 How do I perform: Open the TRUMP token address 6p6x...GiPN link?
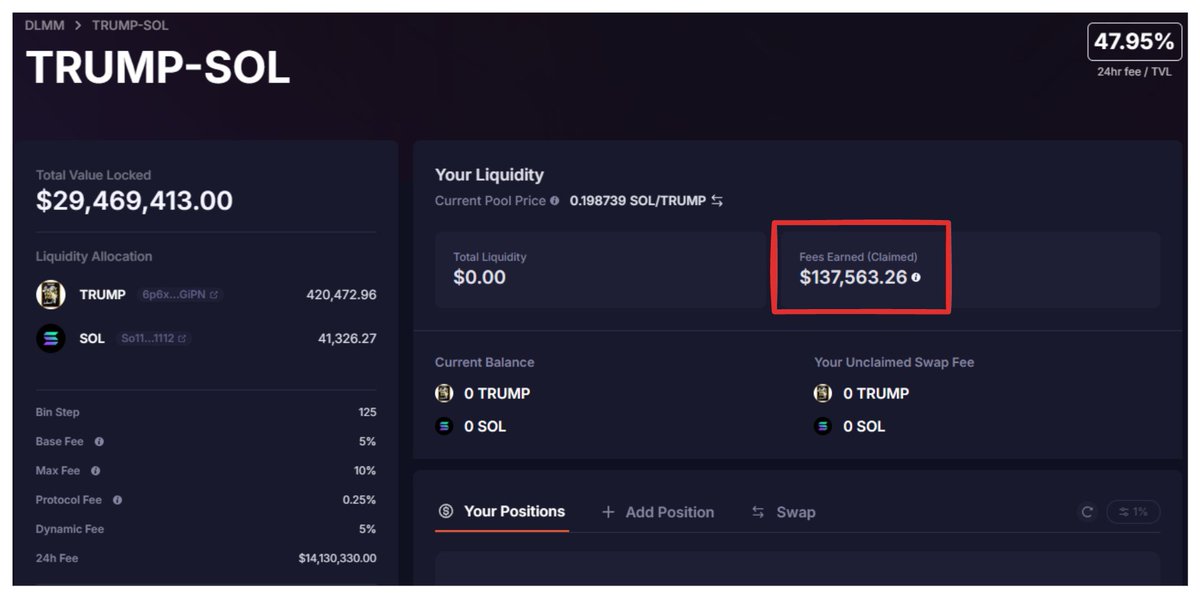(181, 295)
